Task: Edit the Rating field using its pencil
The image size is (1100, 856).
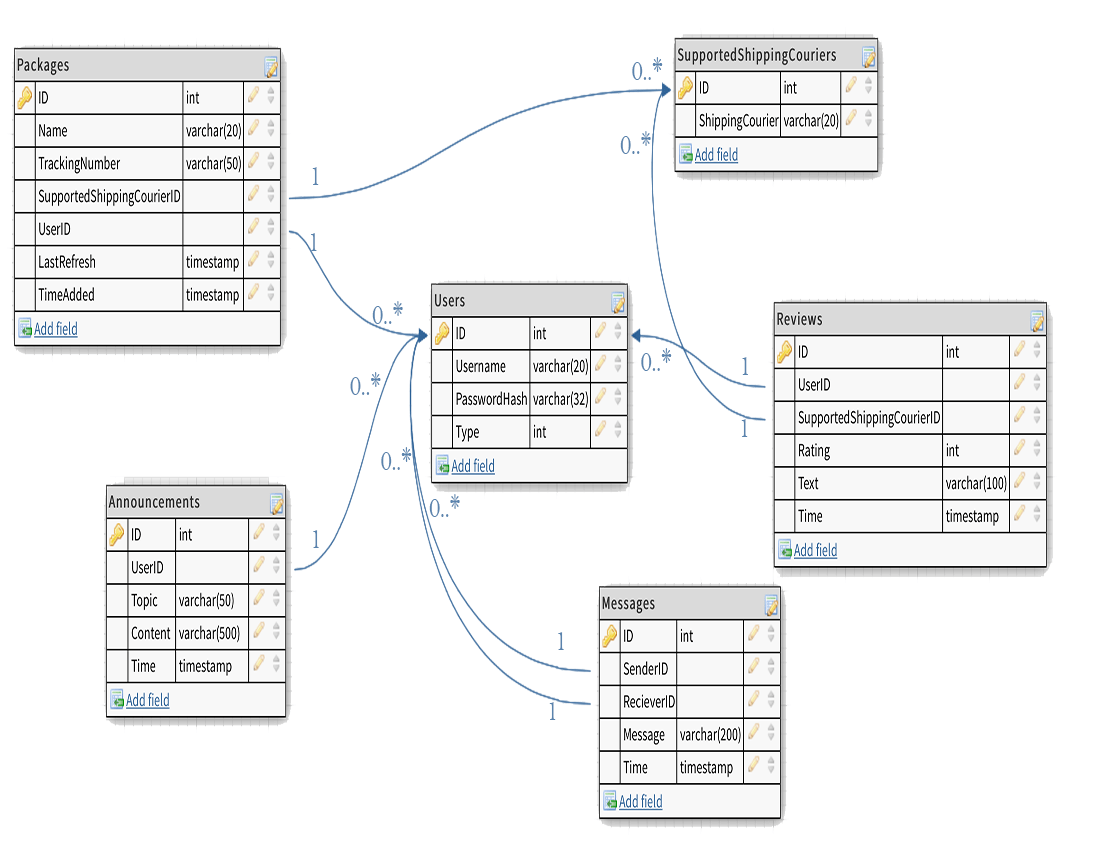Action: [1020, 450]
